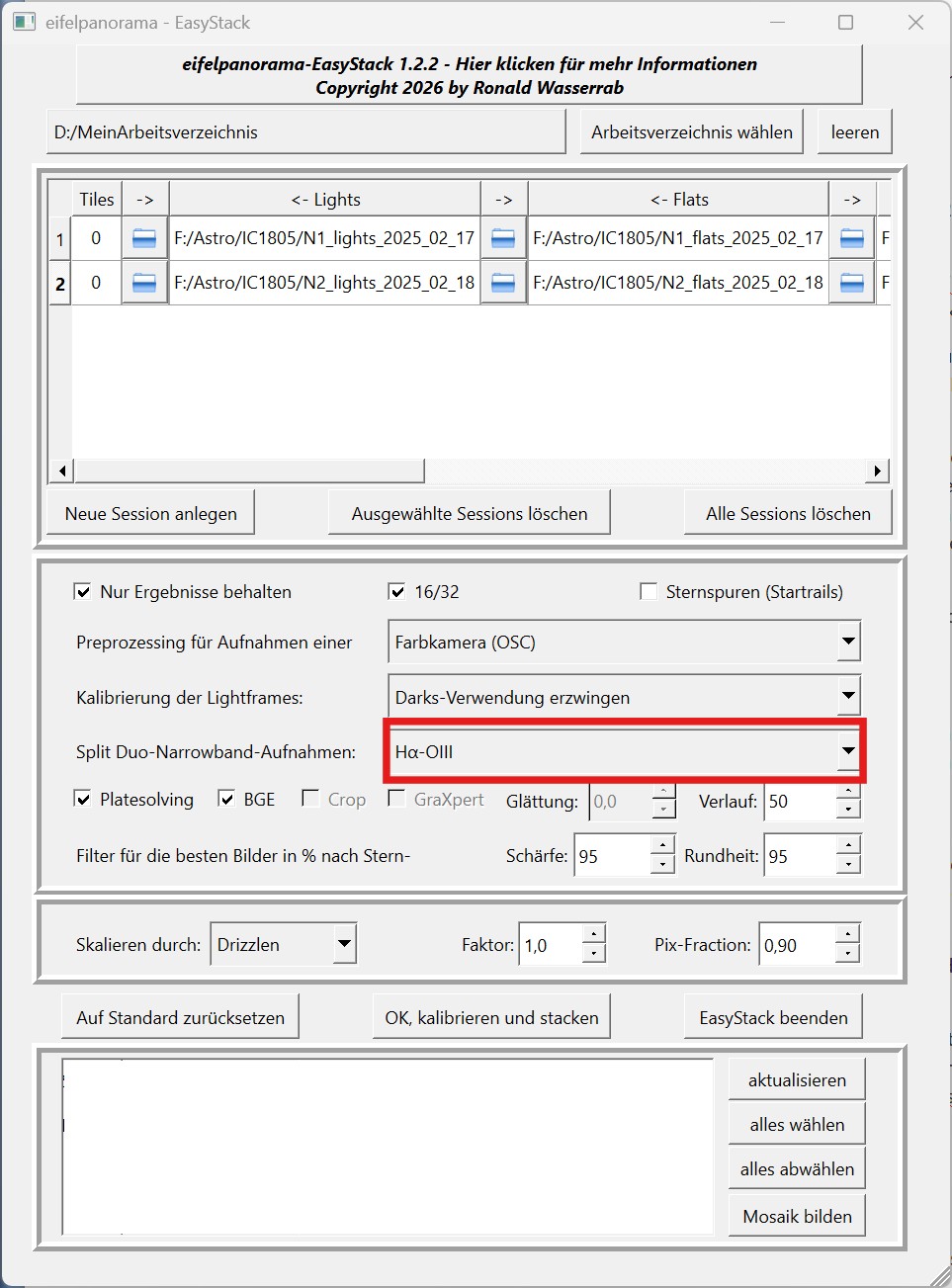Open the Farbkamera (OSC) dropdown

coord(848,643)
